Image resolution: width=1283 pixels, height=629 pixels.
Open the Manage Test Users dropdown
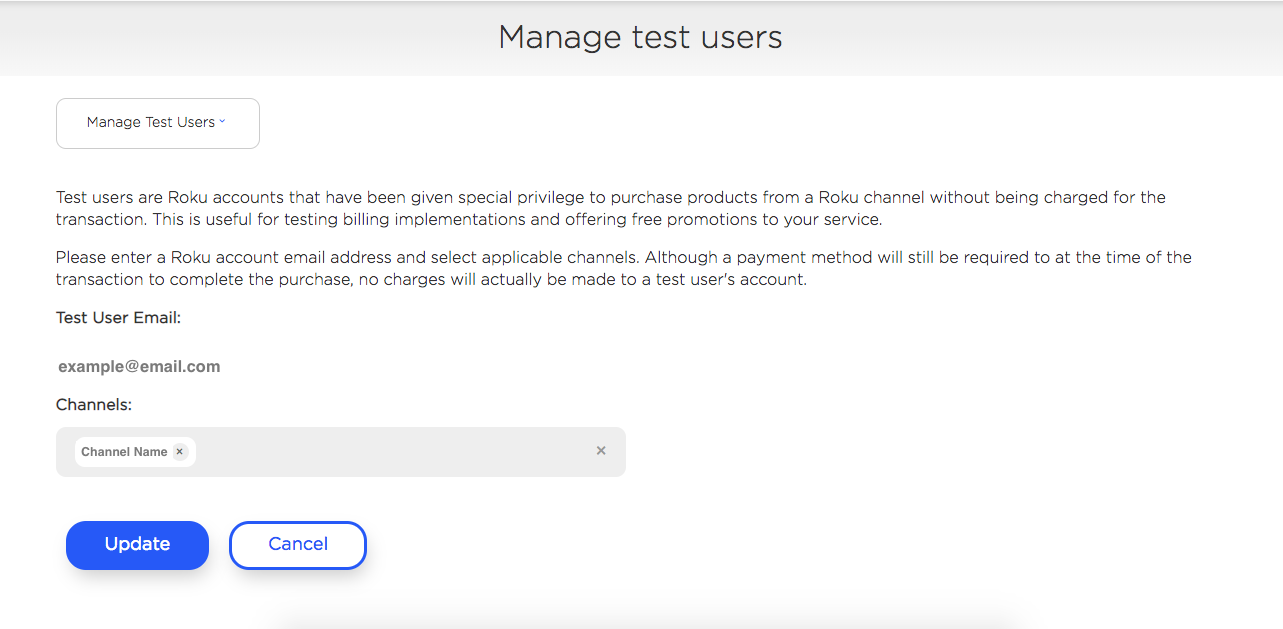(157, 123)
